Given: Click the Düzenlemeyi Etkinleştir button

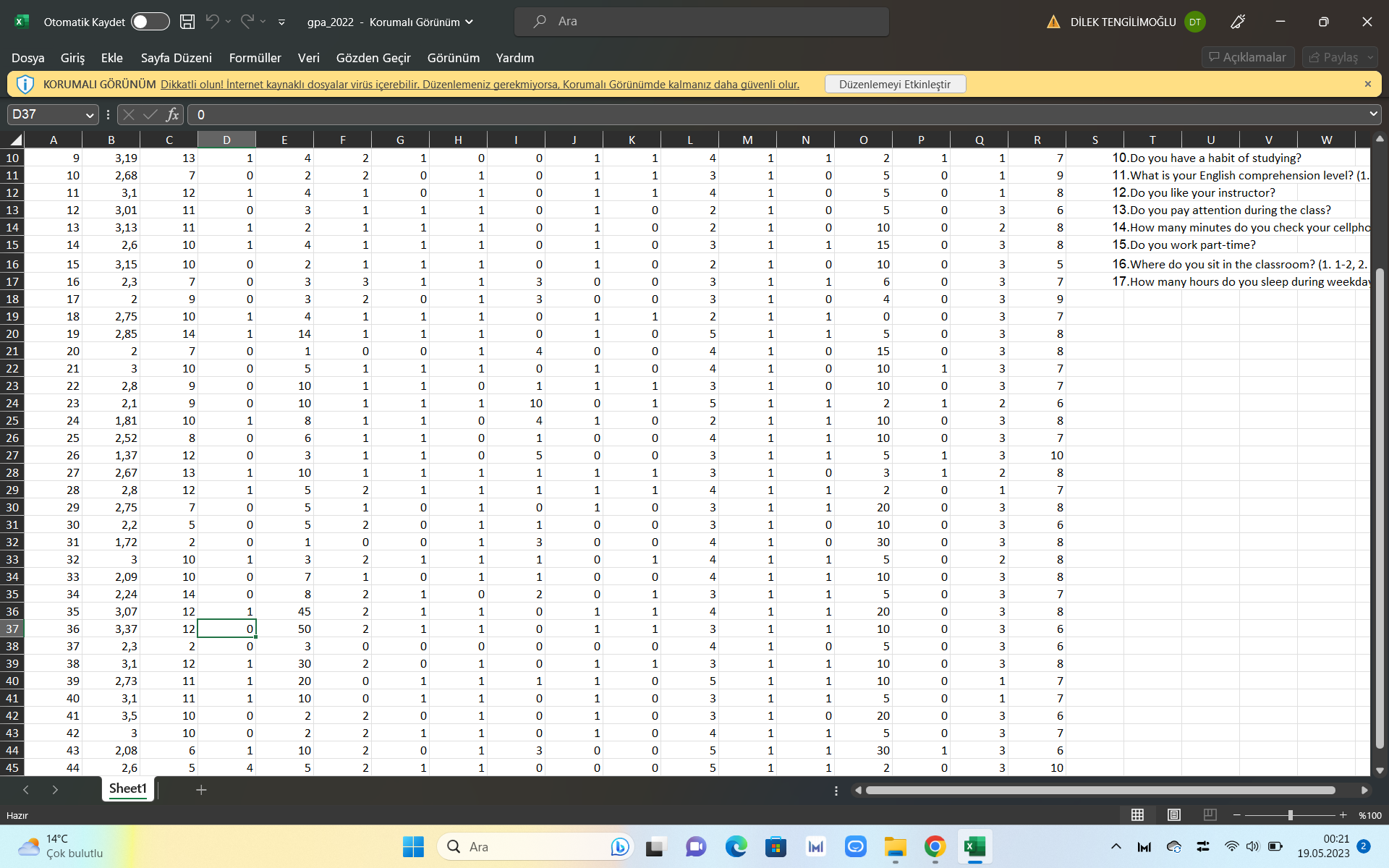Looking at the screenshot, I should click(x=895, y=84).
